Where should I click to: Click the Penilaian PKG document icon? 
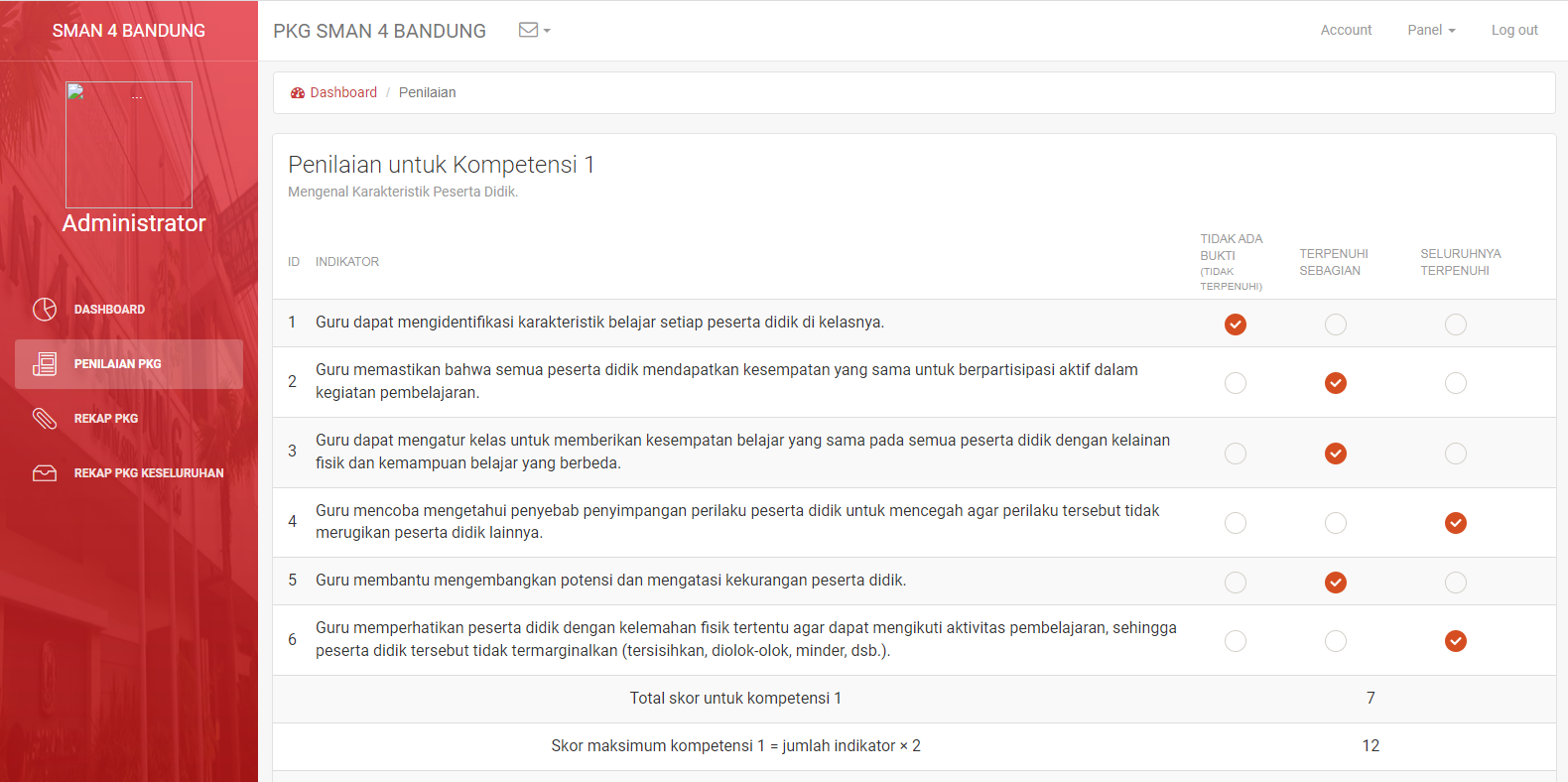(x=45, y=364)
